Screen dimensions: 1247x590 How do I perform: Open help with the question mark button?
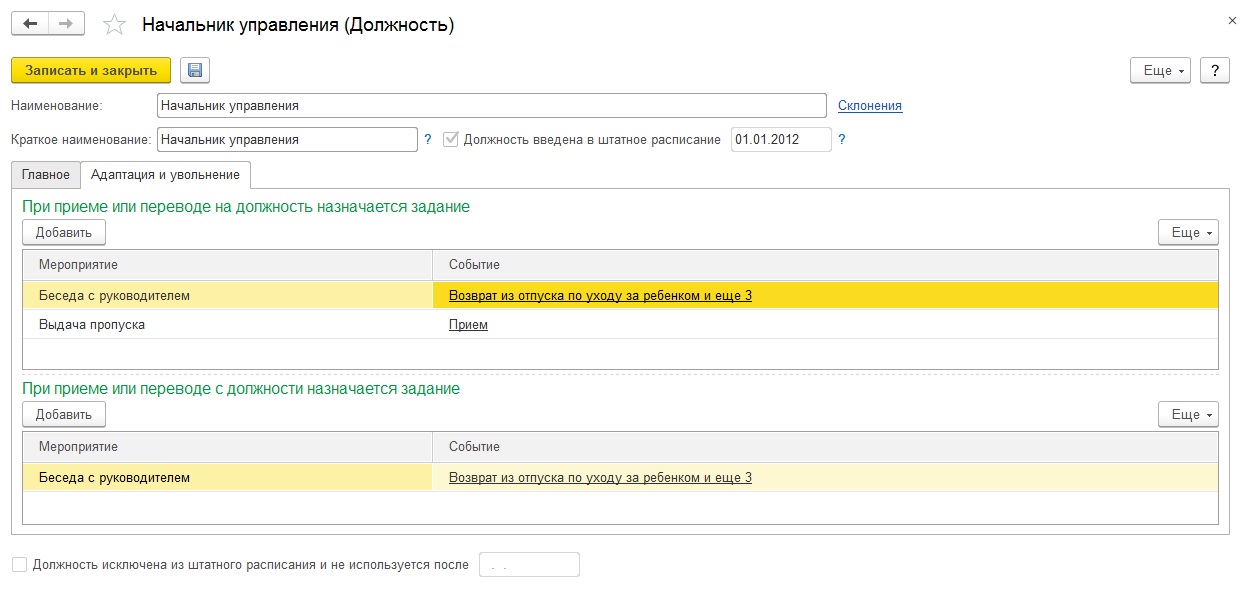(1214, 70)
